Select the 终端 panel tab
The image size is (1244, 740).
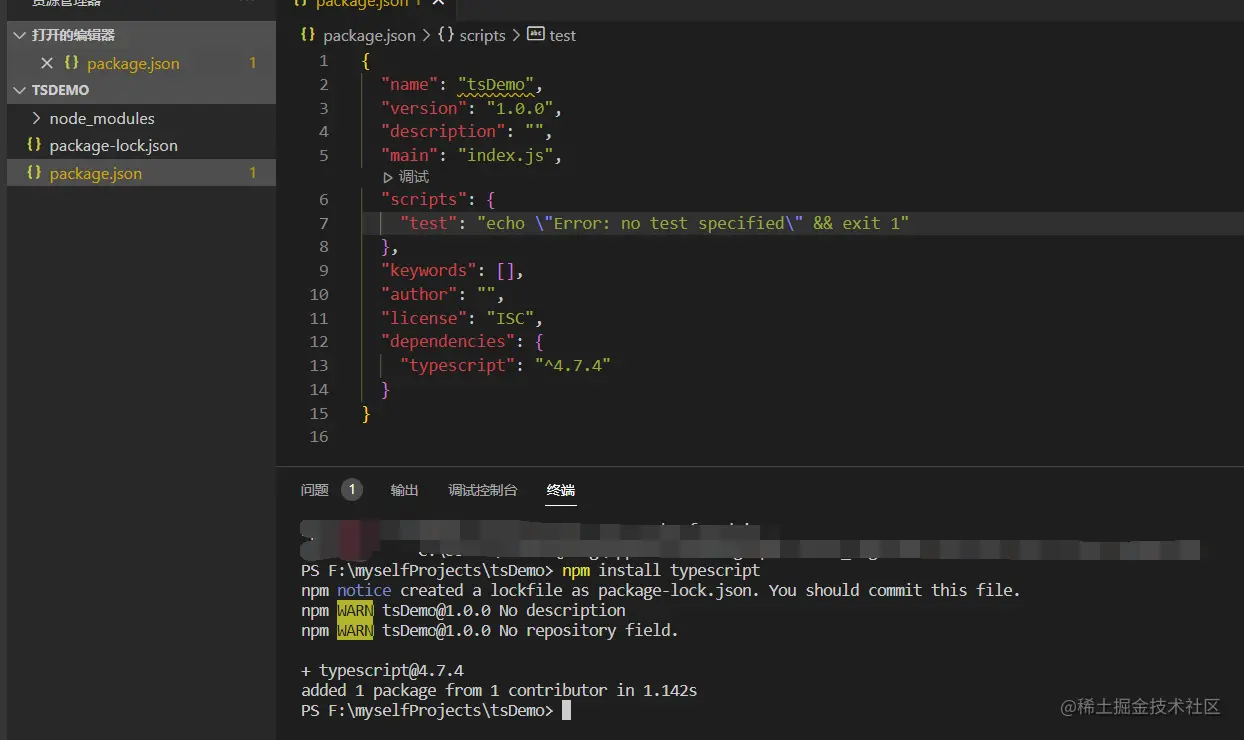pos(561,490)
